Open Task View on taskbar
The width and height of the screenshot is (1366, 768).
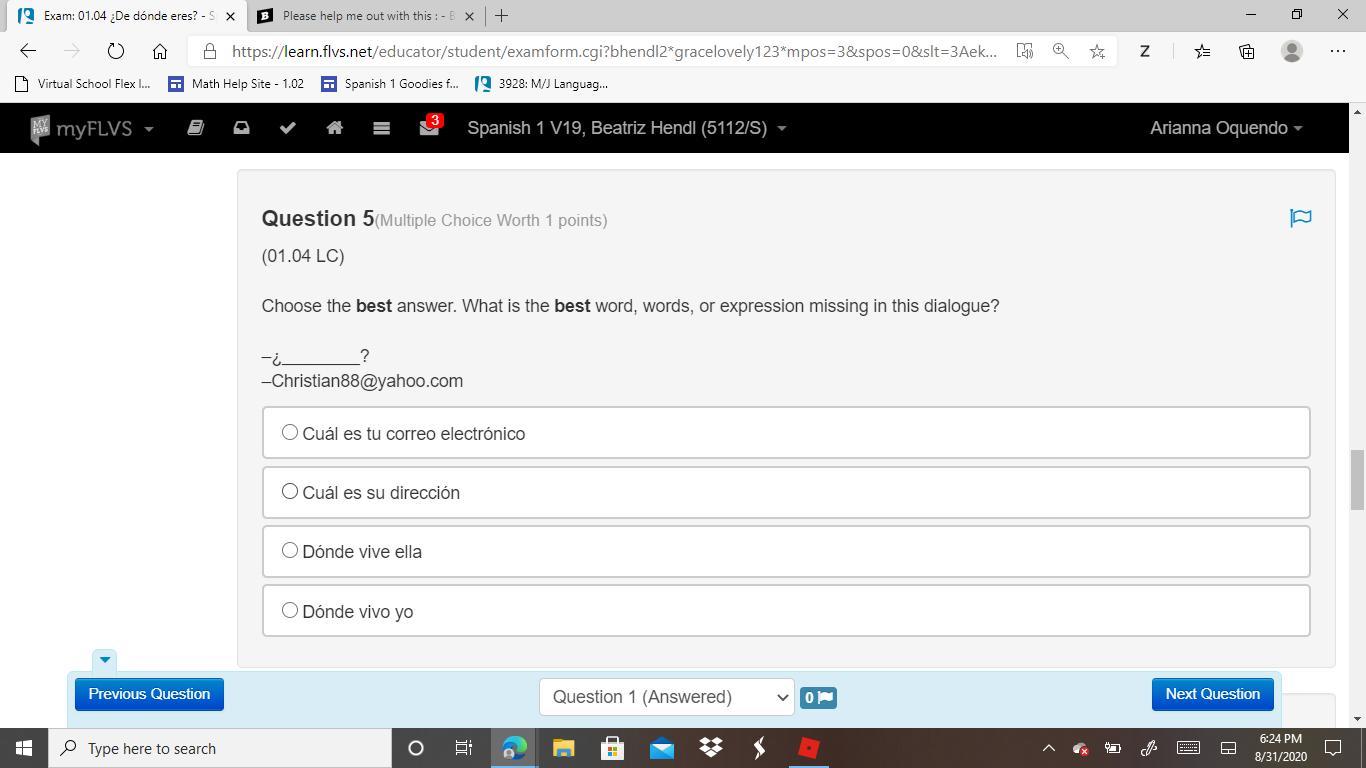tap(464, 748)
